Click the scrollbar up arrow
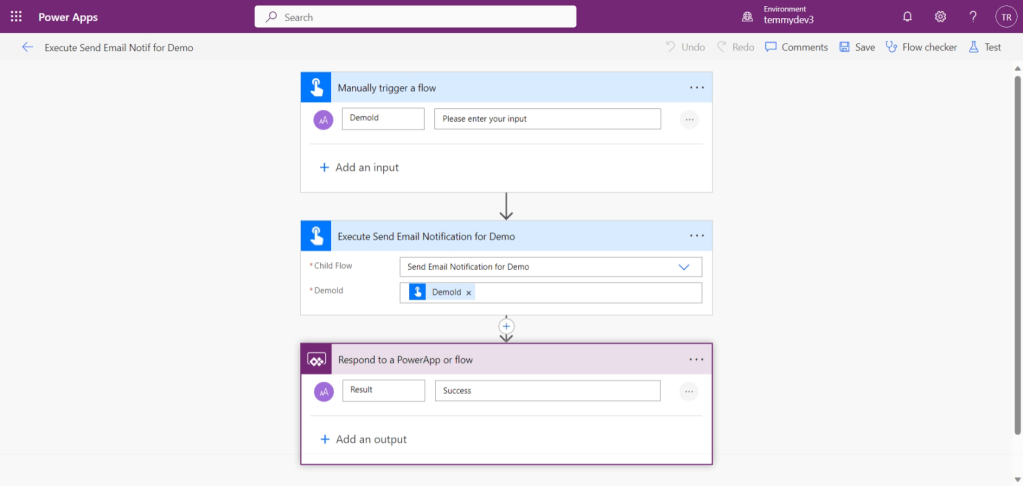The width and height of the screenshot is (1023, 486). (1017, 68)
